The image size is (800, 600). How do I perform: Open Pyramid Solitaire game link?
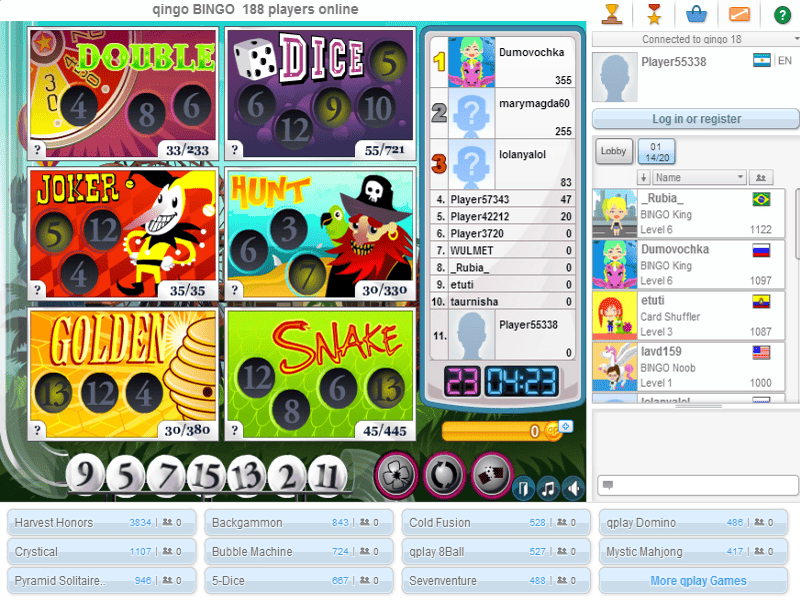pyautogui.click(x=102, y=581)
